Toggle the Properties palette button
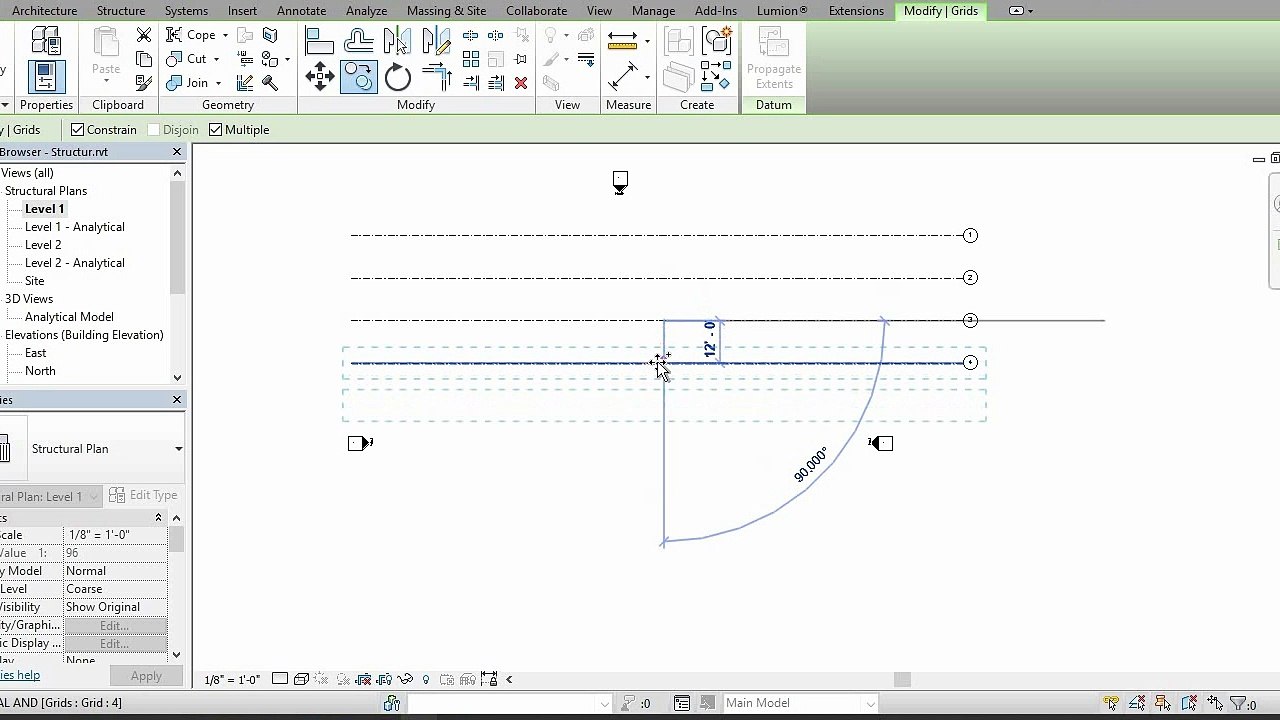The width and height of the screenshot is (1280, 720). coord(46,77)
